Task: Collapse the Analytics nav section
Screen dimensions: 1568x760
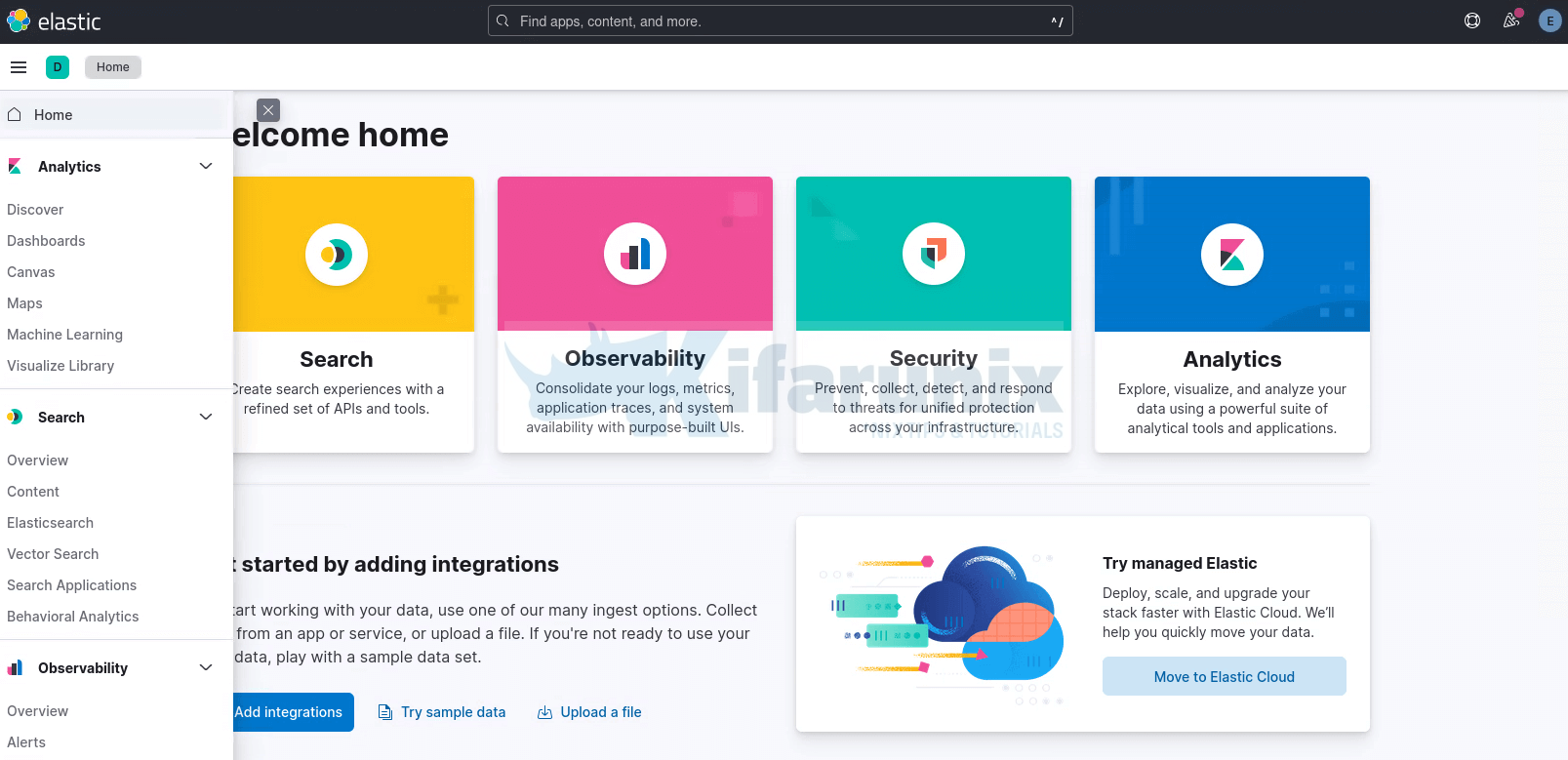Action: (x=206, y=167)
